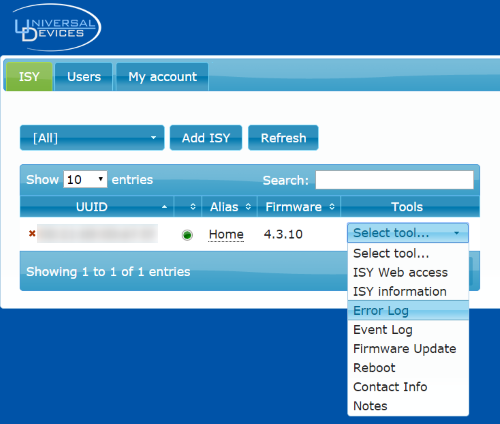The image size is (500, 424).
Task: Sort by Alias column
Action: coord(229,207)
